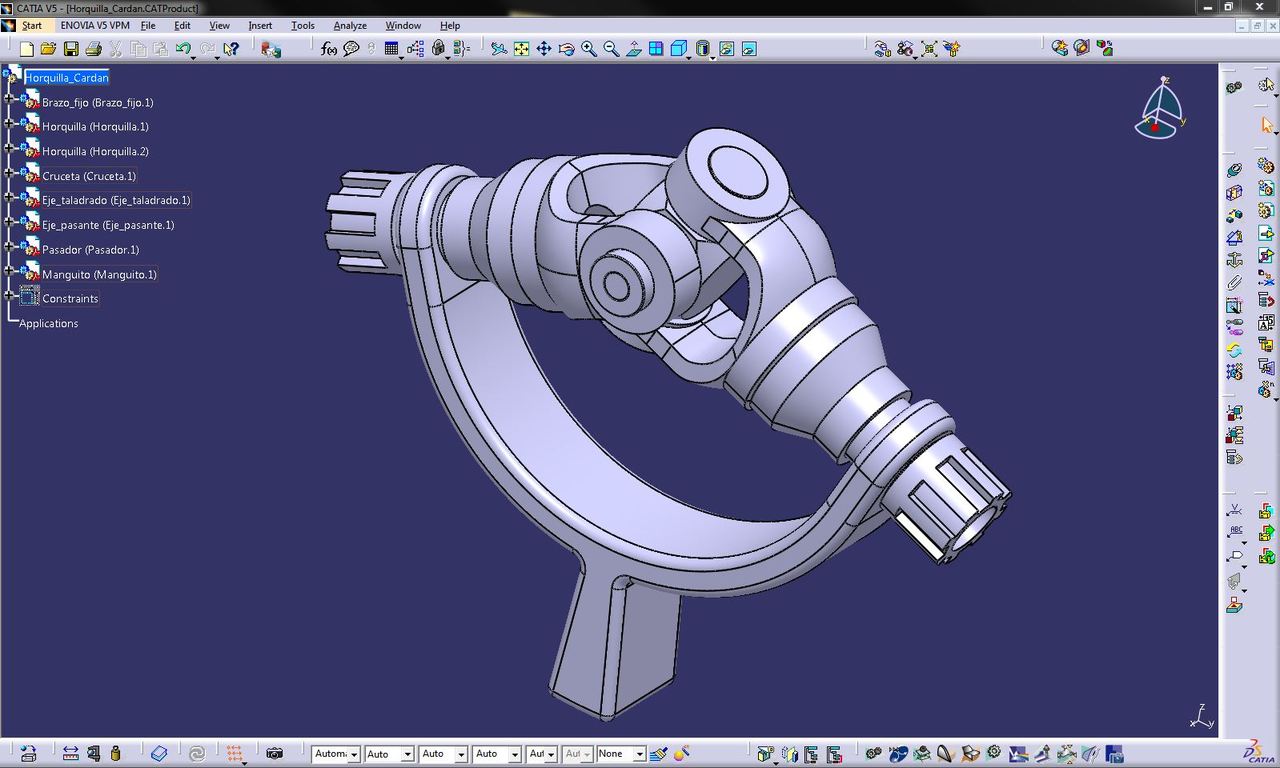The image size is (1280, 768).
Task: Save the document with floppy icon
Action: pos(71,48)
